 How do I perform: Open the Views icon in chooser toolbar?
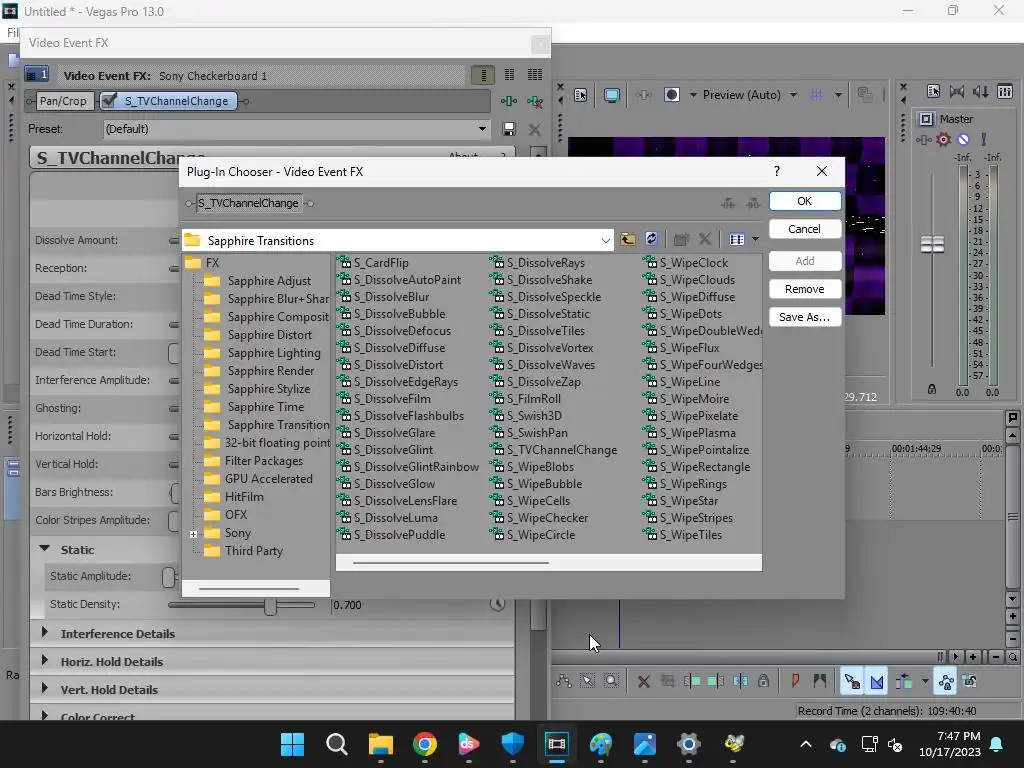point(737,239)
